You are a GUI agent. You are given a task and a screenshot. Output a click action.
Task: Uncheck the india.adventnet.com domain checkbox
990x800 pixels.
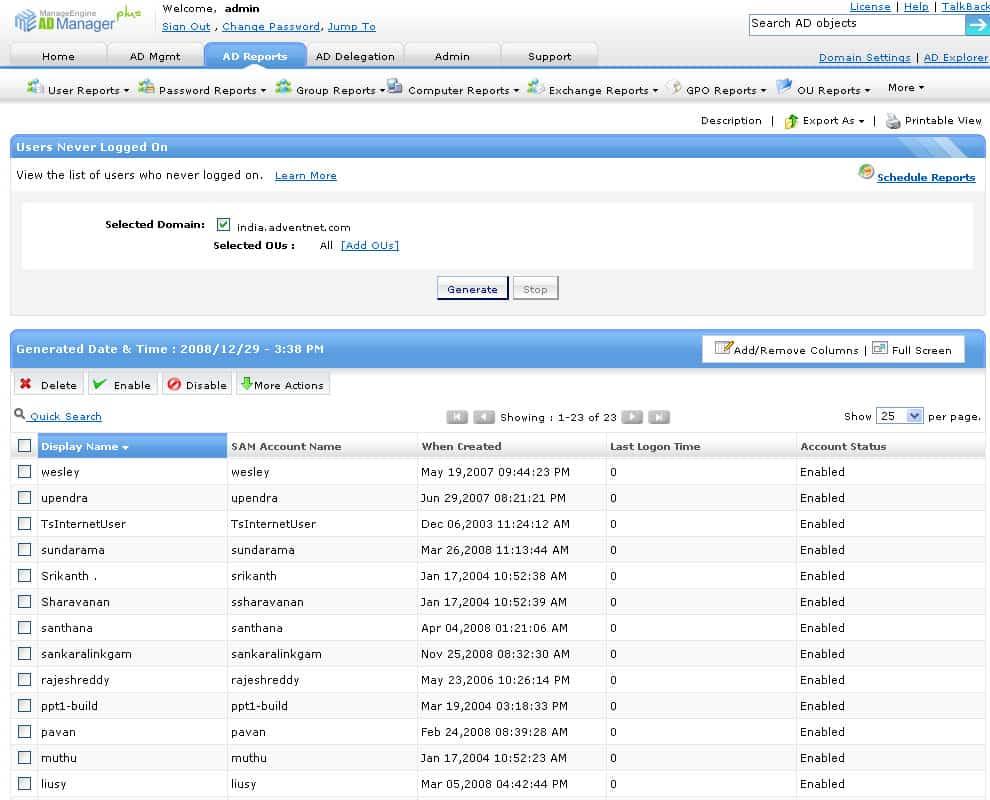223,225
